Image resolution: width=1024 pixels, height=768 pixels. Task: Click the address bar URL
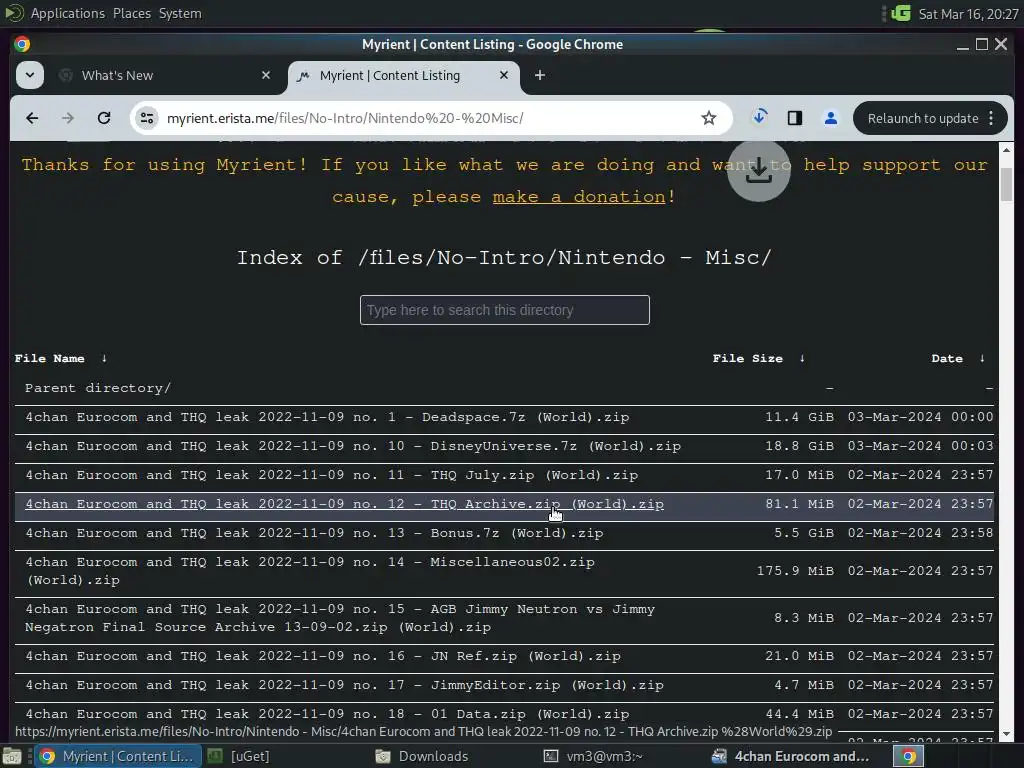[x=345, y=118]
